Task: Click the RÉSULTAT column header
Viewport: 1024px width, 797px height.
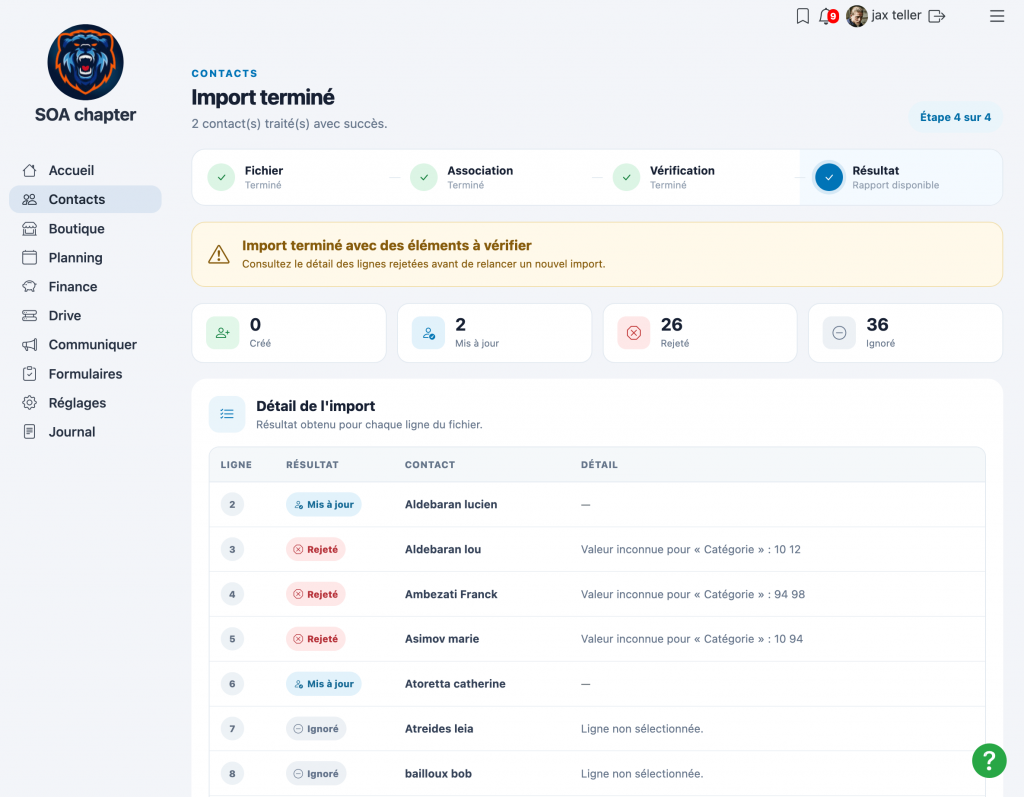Action: click(x=312, y=464)
